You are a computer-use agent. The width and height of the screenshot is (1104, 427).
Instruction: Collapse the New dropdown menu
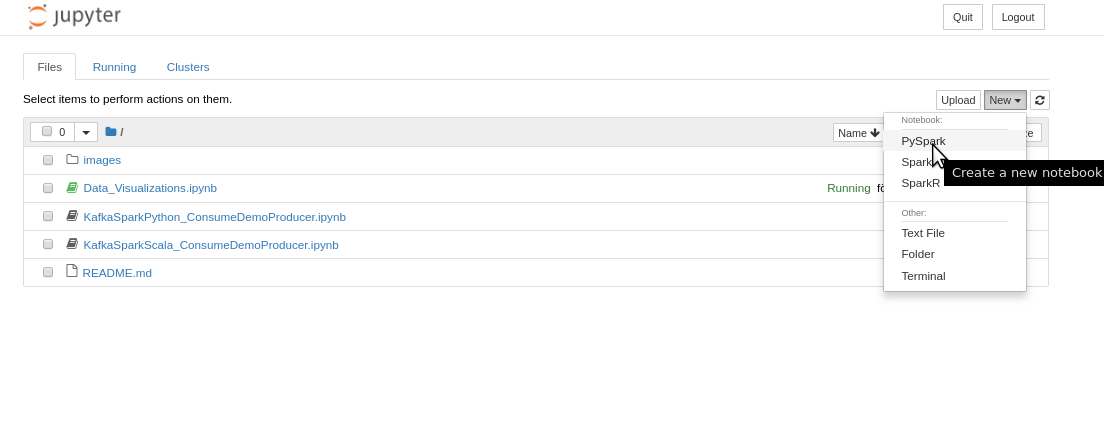point(1005,100)
